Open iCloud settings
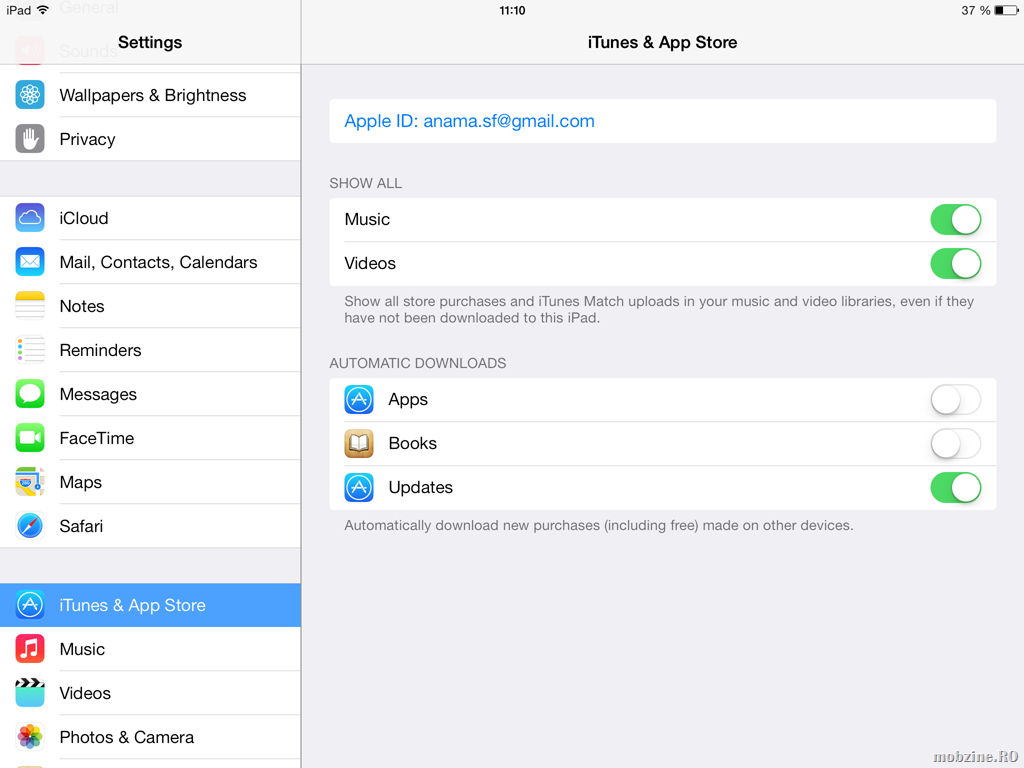 pos(150,217)
